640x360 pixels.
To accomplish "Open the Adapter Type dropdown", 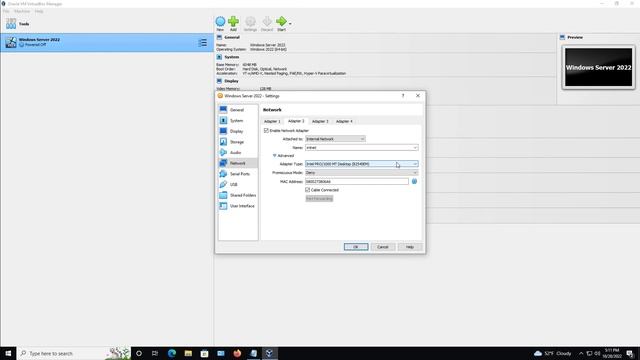I will tap(362, 164).
